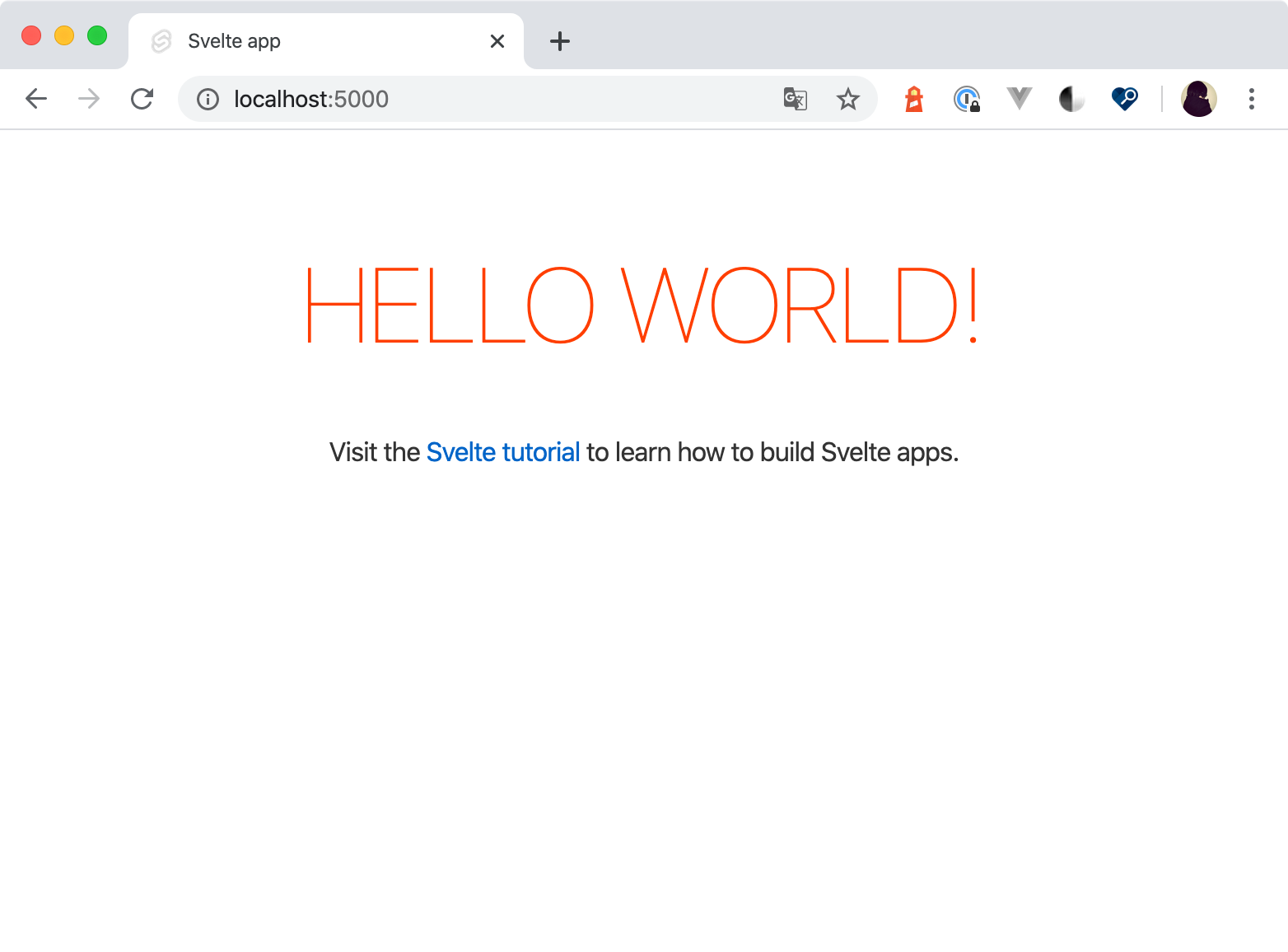
Task: Open the Vue devtools extension
Action: tap(1020, 99)
